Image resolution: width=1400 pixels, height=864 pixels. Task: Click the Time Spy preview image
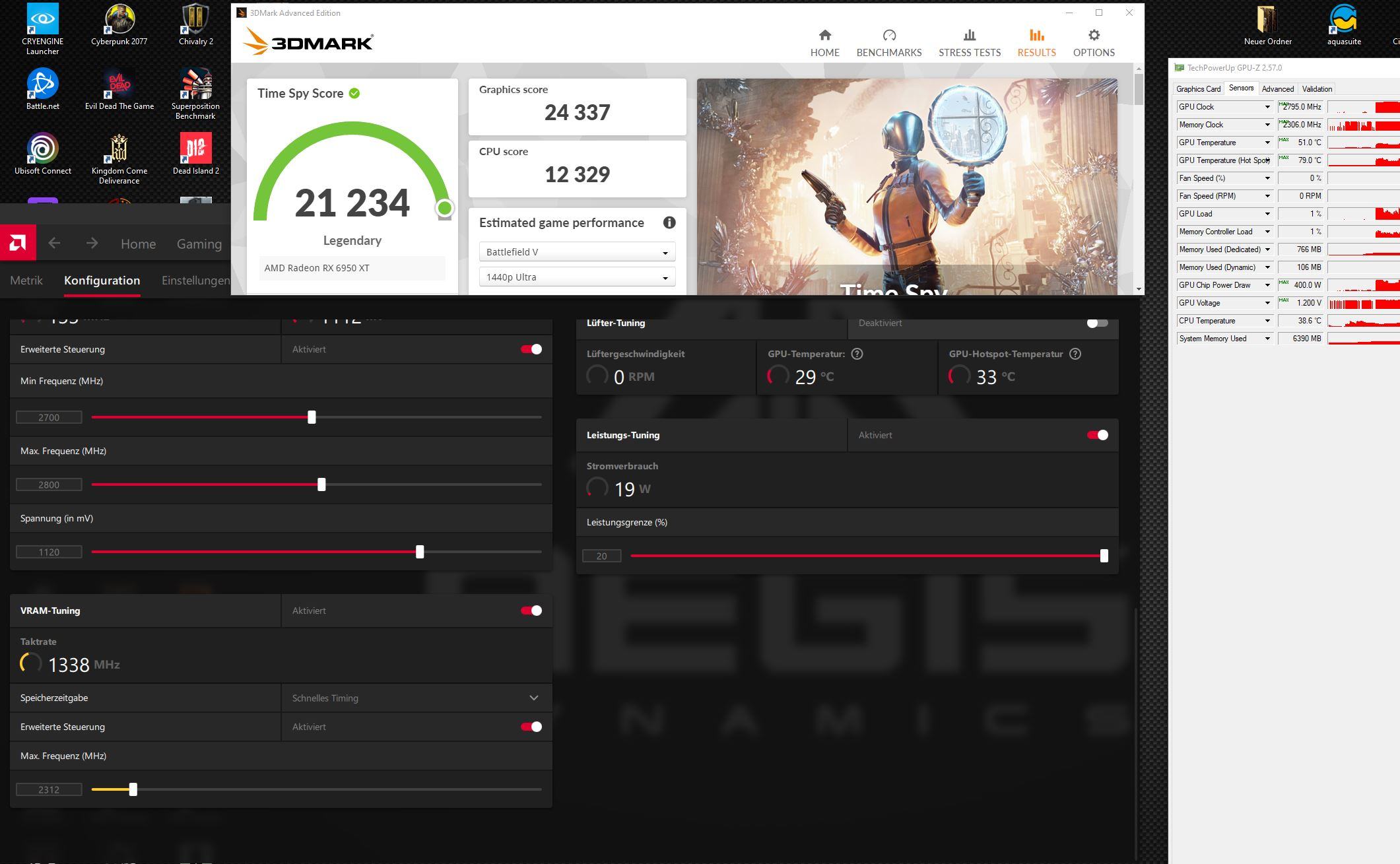click(907, 187)
